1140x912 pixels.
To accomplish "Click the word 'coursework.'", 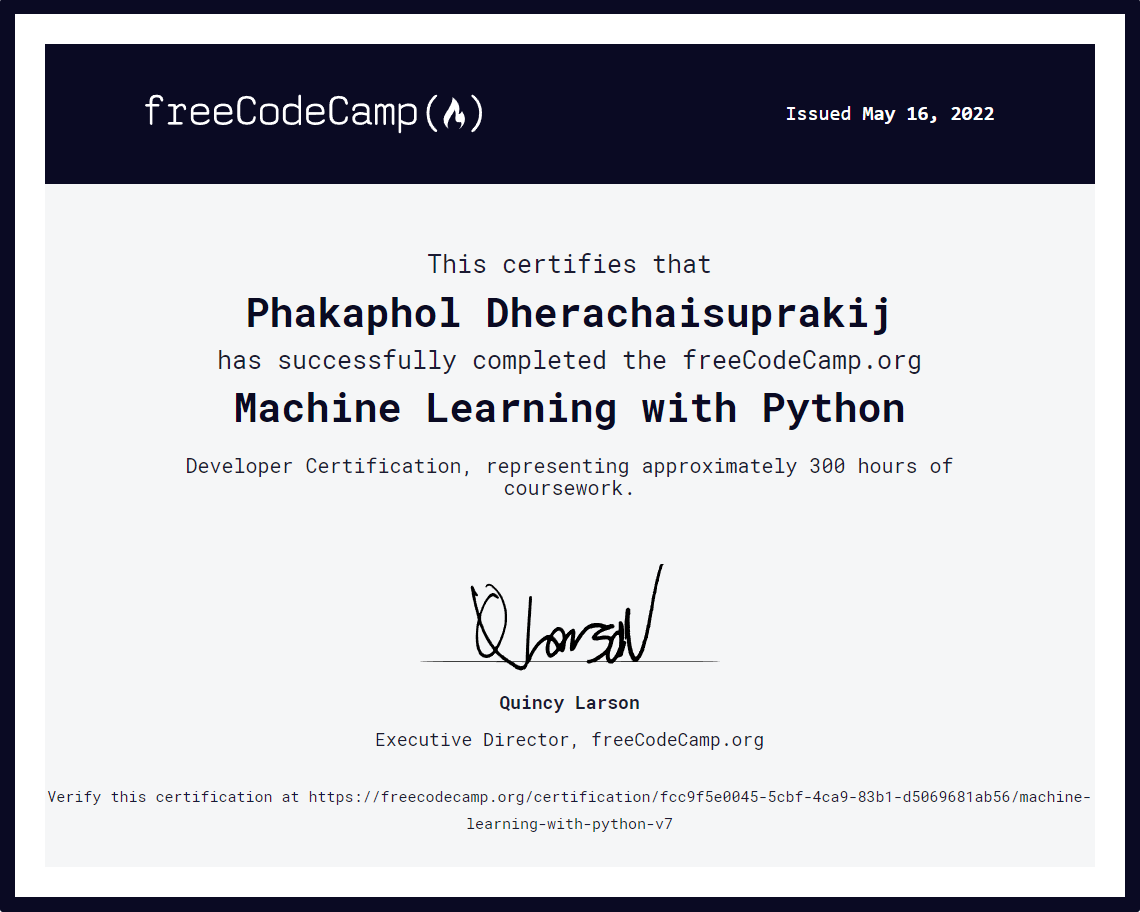I will (x=569, y=489).
